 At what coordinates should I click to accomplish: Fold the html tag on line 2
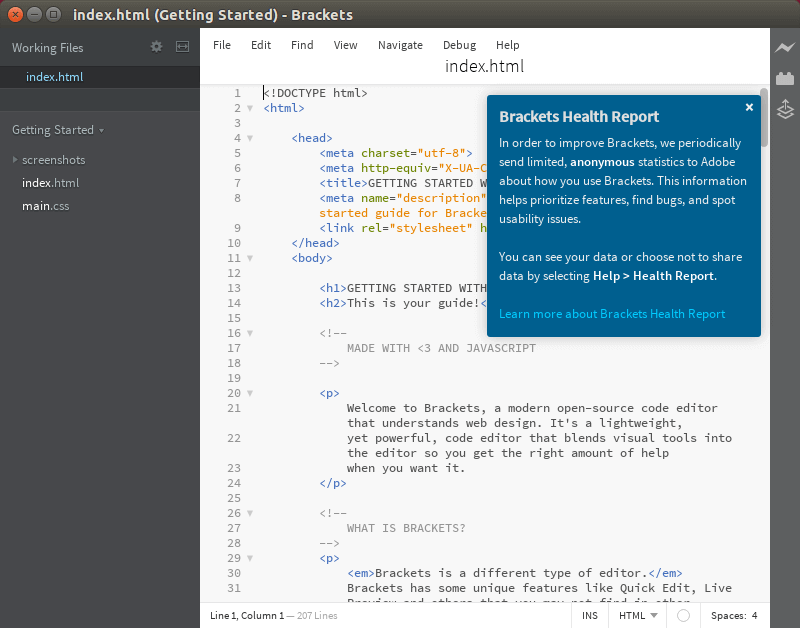click(x=251, y=108)
